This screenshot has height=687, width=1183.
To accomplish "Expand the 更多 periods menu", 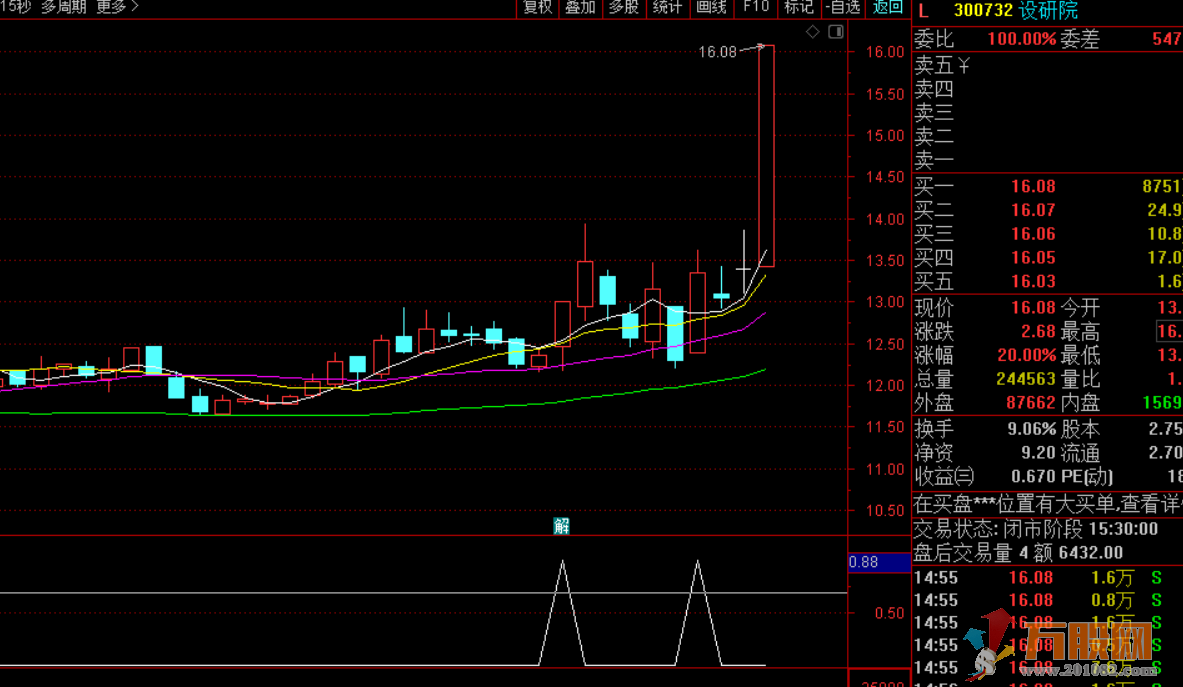I will 117,7.
